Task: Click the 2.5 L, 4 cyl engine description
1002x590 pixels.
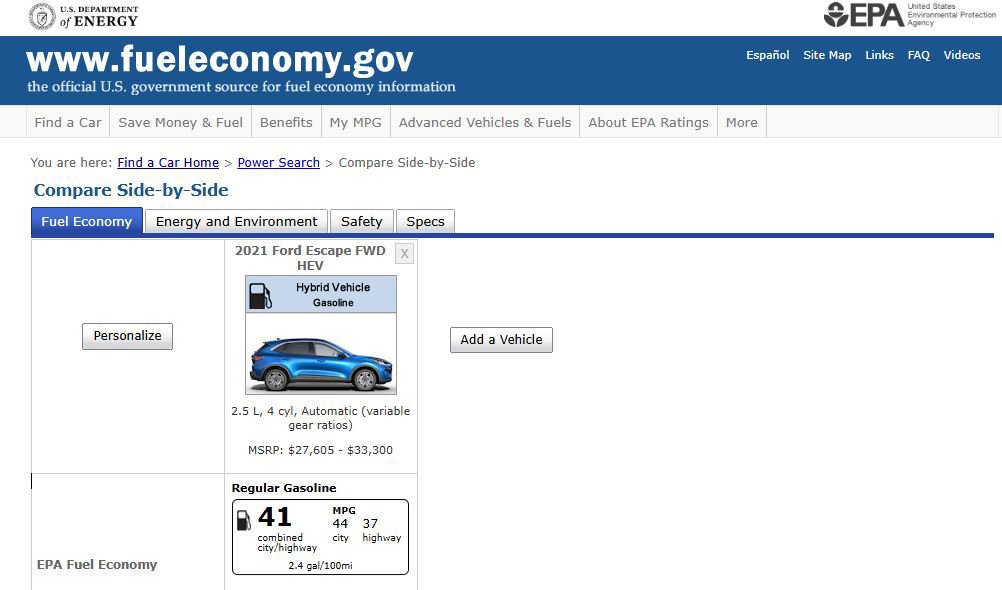Action: pyautogui.click(x=320, y=418)
